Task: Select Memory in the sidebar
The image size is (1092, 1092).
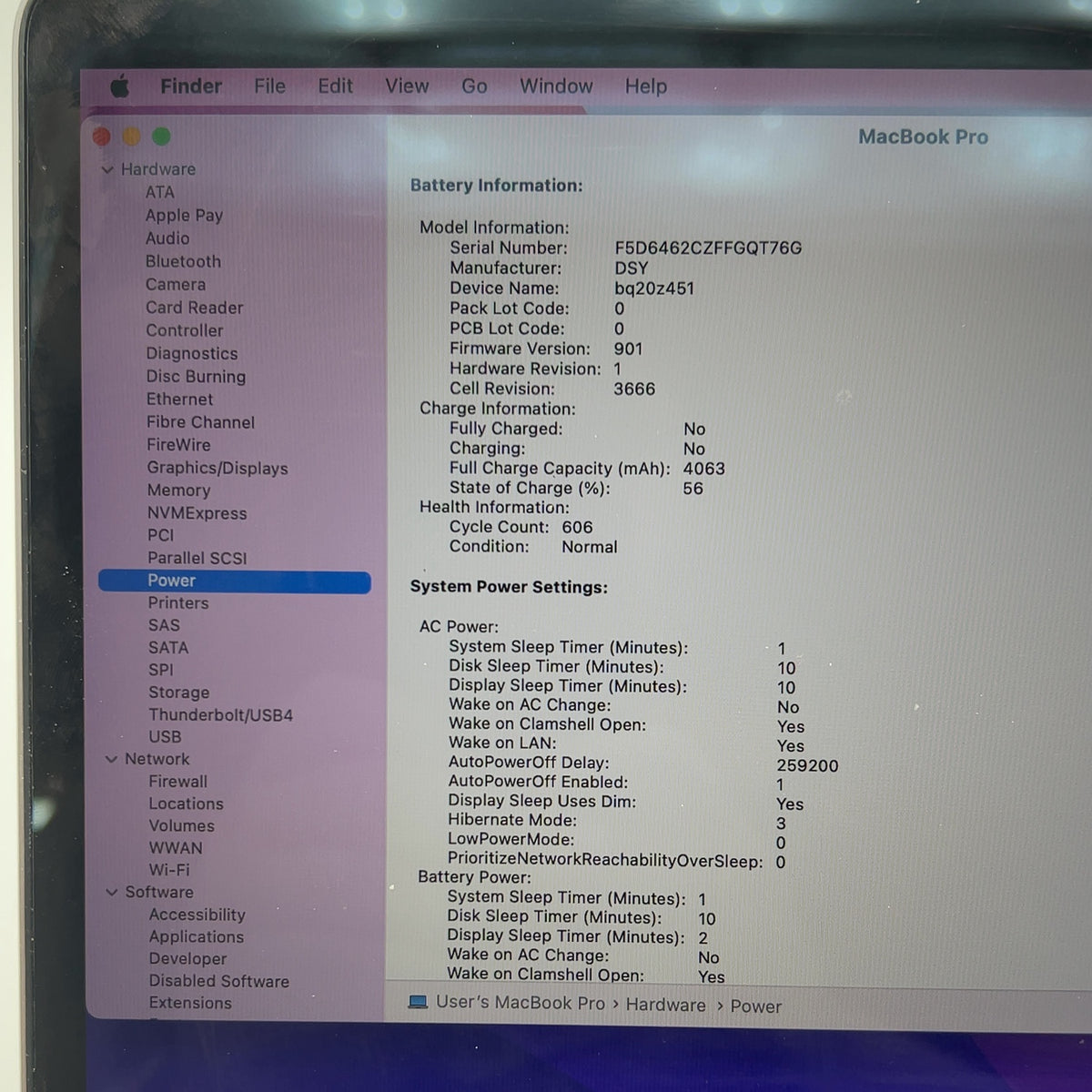Action: pos(179,490)
